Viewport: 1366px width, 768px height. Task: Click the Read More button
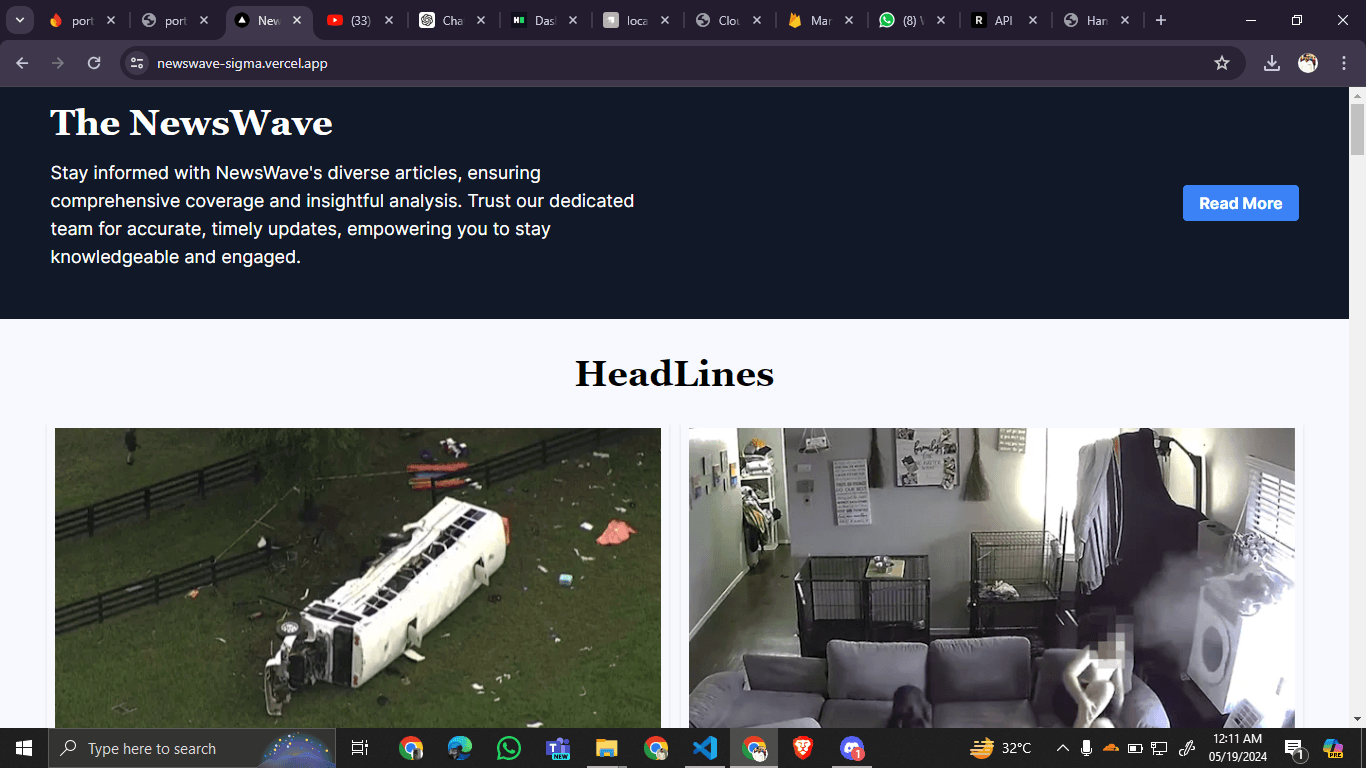pyautogui.click(x=1240, y=203)
